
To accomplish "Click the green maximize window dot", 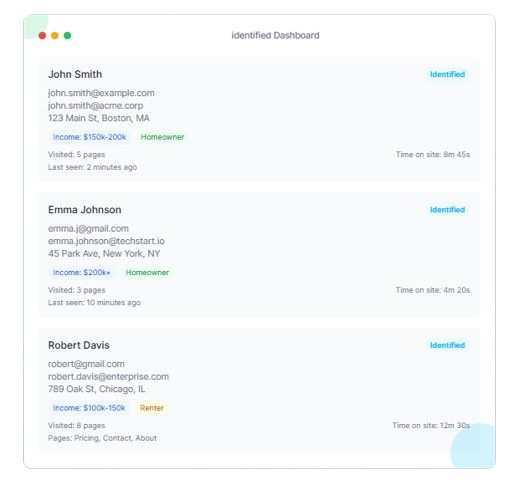I will pyautogui.click(x=67, y=35).
